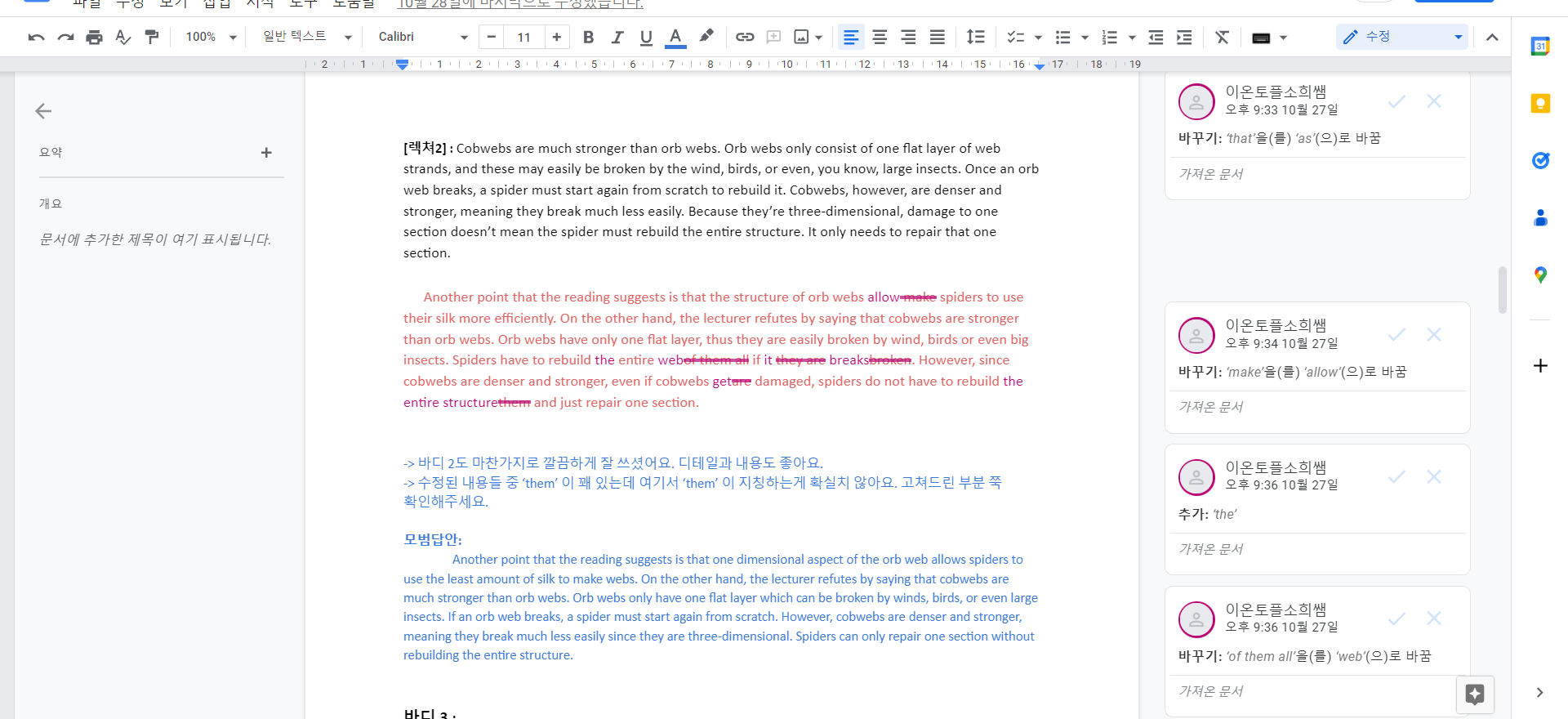Reject the 'make' to 'allow' suggestion

coord(1433,335)
